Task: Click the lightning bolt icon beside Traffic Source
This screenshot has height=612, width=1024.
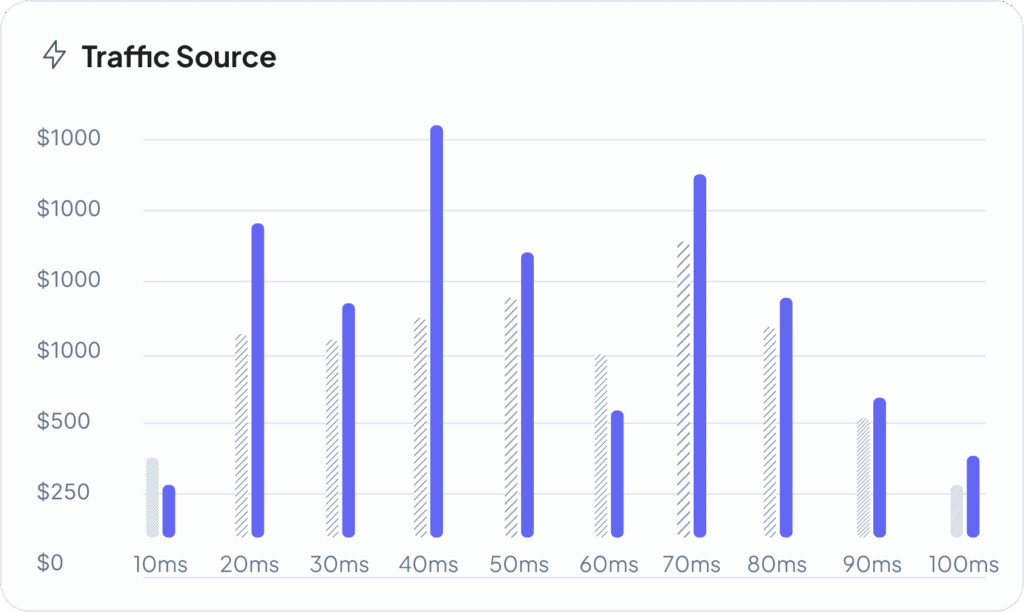Action: 54,56
